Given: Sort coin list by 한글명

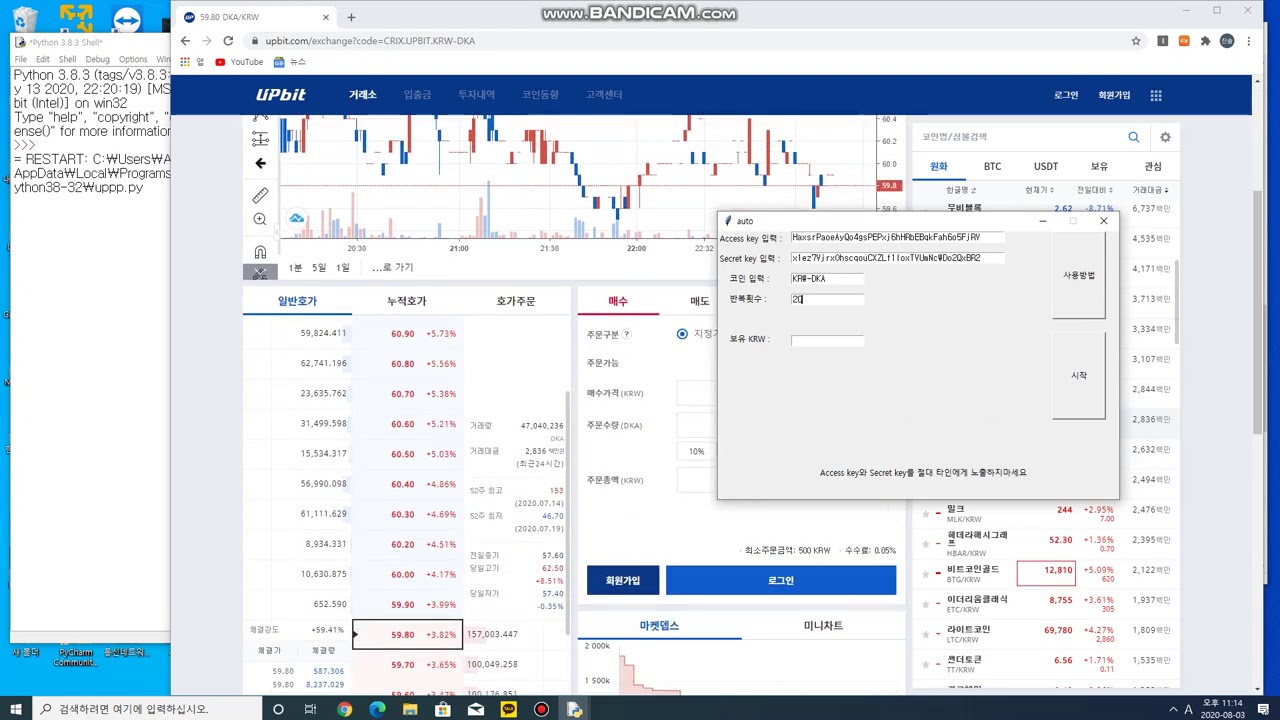Looking at the screenshot, I should [961, 190].
